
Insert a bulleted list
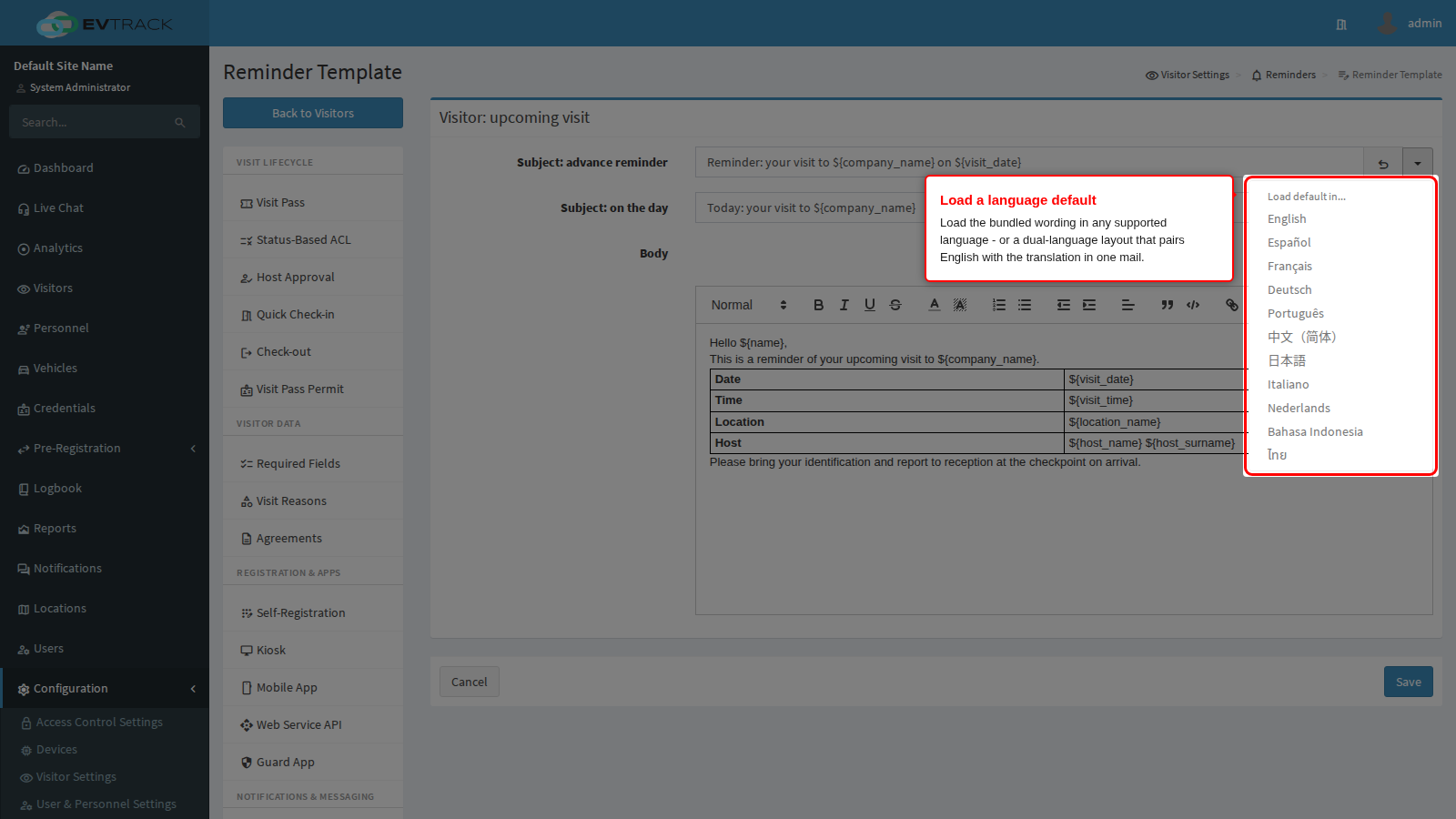[x=1024, y=305]
